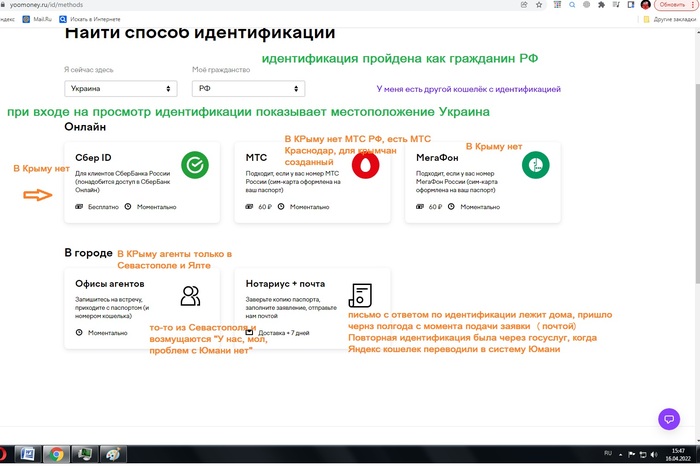Click the Сбер ID green checkmark icon

195,165
